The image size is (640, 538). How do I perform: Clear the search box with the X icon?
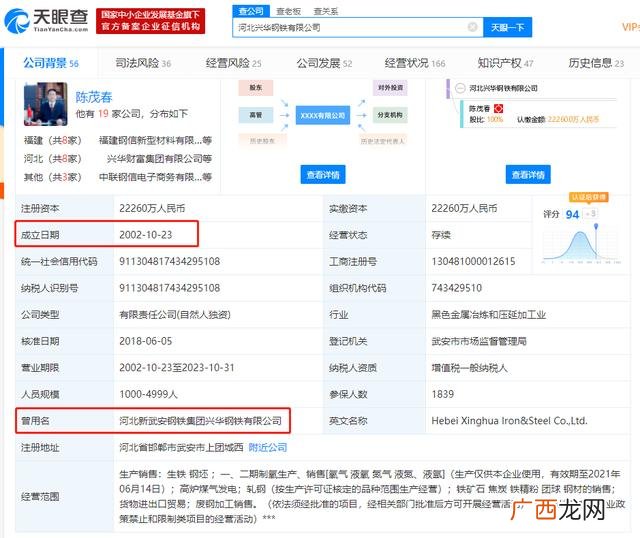[x=472, y=27]
